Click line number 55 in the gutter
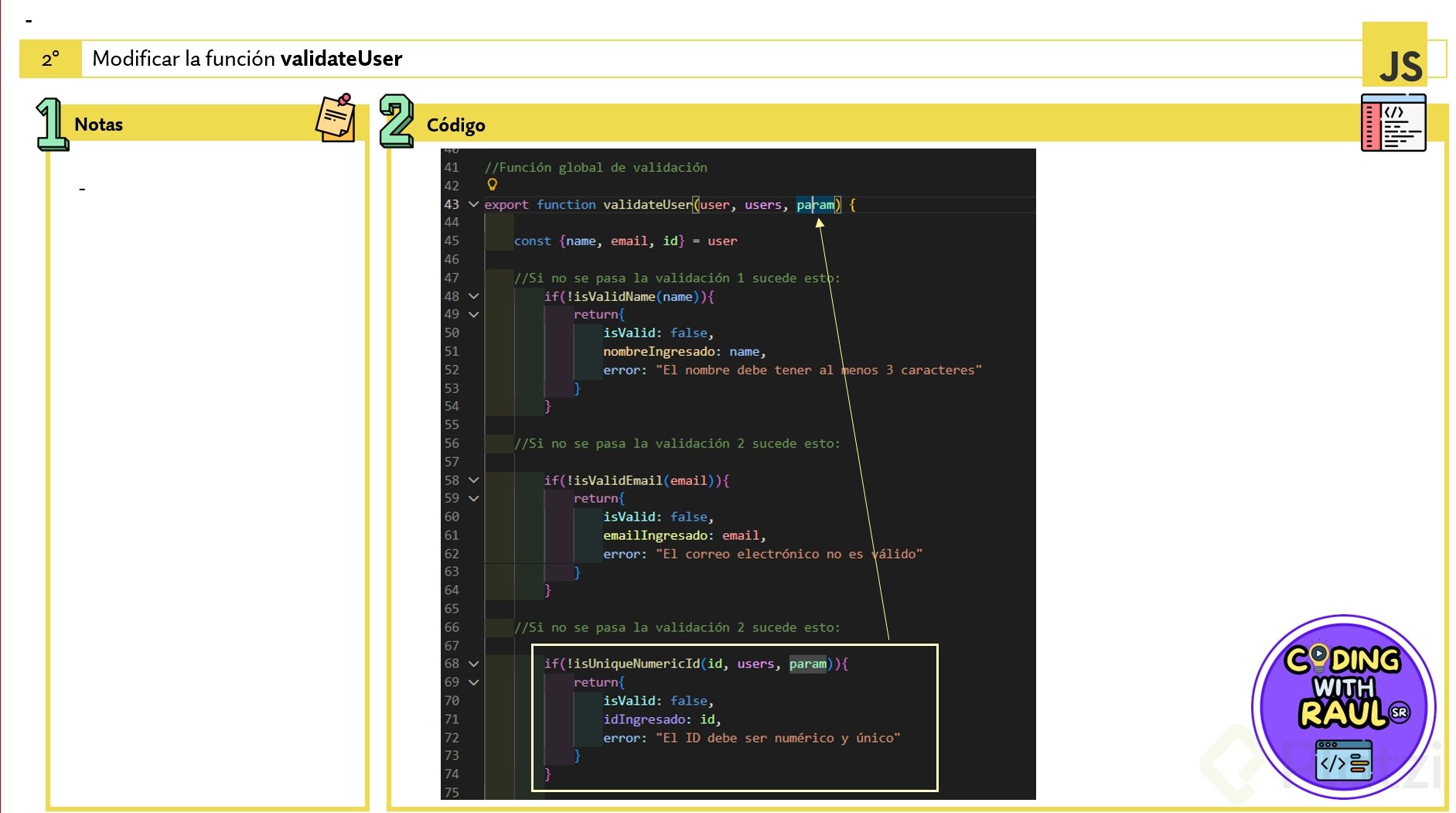 (452, 425)
